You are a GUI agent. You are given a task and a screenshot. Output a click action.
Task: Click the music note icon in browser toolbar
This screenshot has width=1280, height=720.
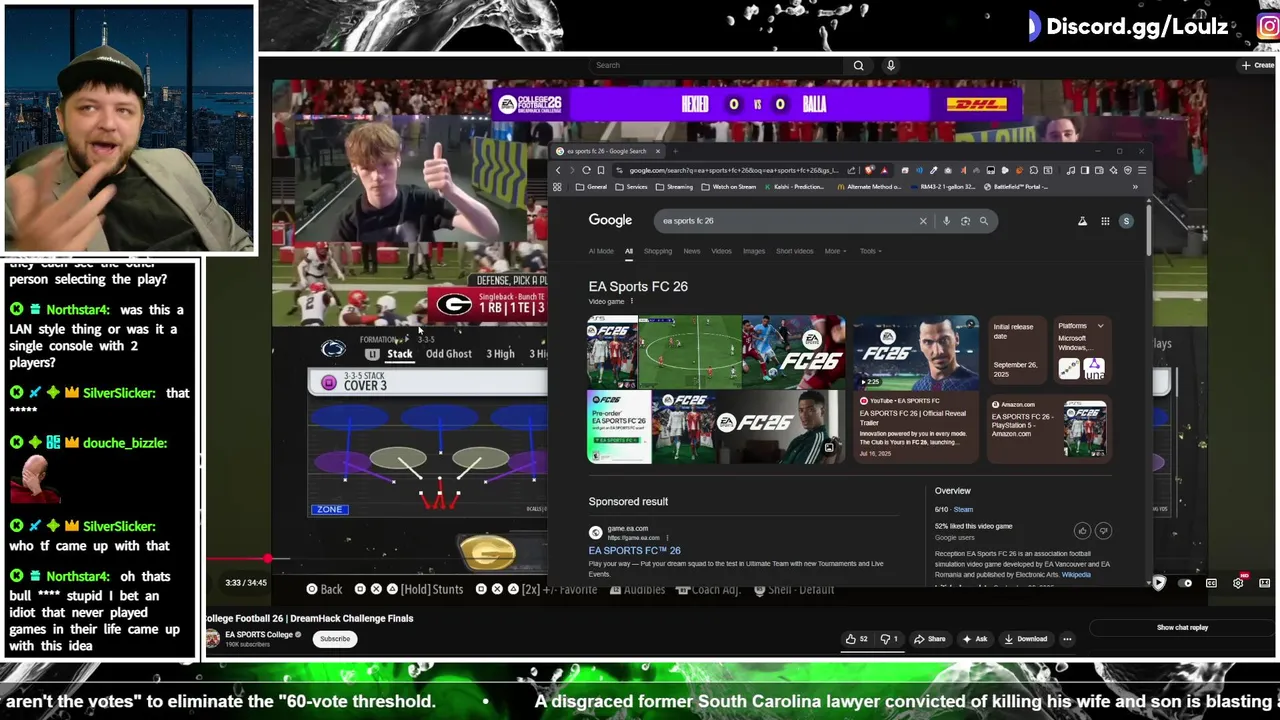tap(1070, 170)
